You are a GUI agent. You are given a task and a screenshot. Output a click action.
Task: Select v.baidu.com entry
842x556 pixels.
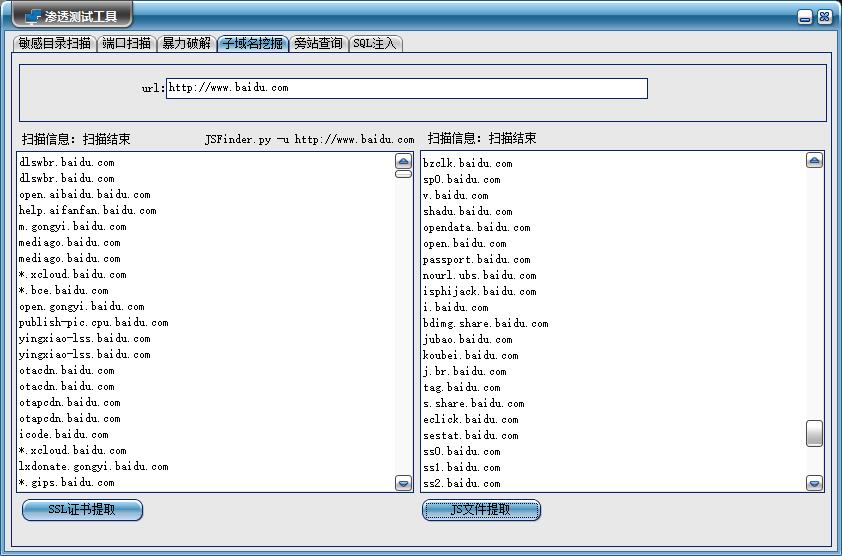click(x=455, y=196)
